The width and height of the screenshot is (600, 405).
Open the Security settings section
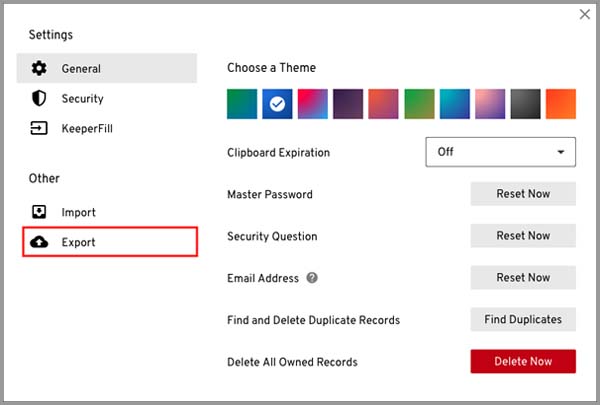[106, 98]
